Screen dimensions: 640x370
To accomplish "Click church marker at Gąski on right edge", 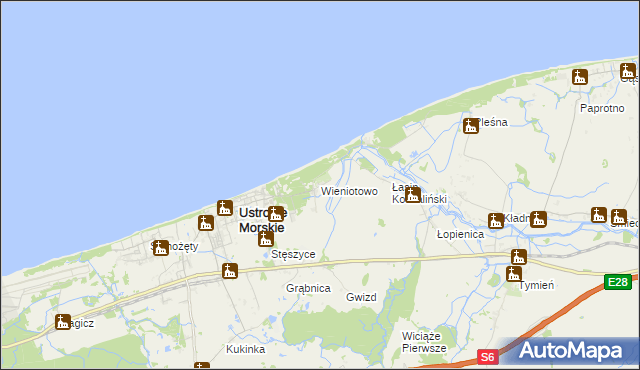I will 628,71.
